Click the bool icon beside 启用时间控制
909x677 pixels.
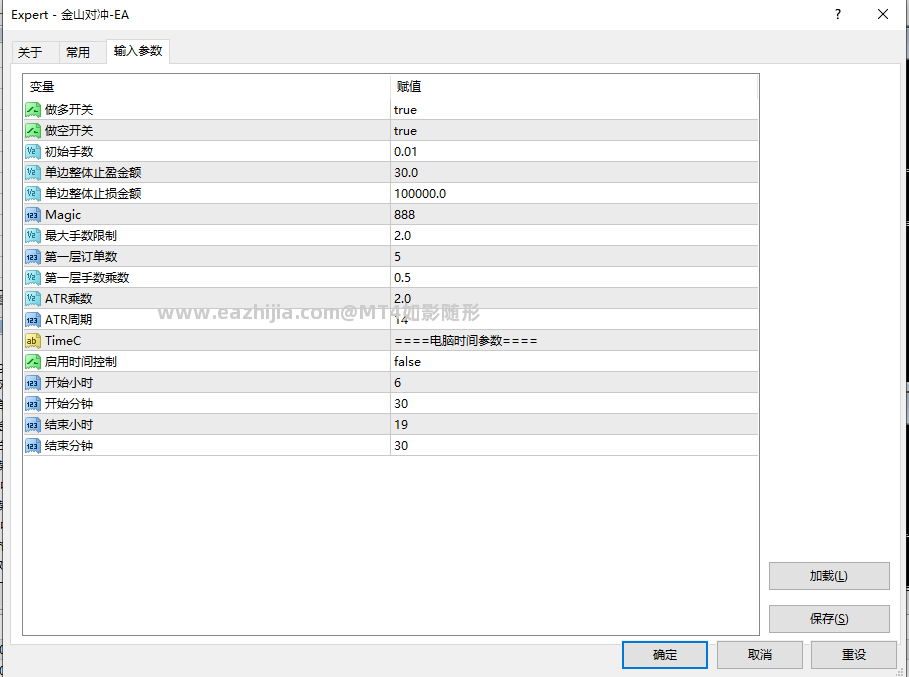coord(33,362)
